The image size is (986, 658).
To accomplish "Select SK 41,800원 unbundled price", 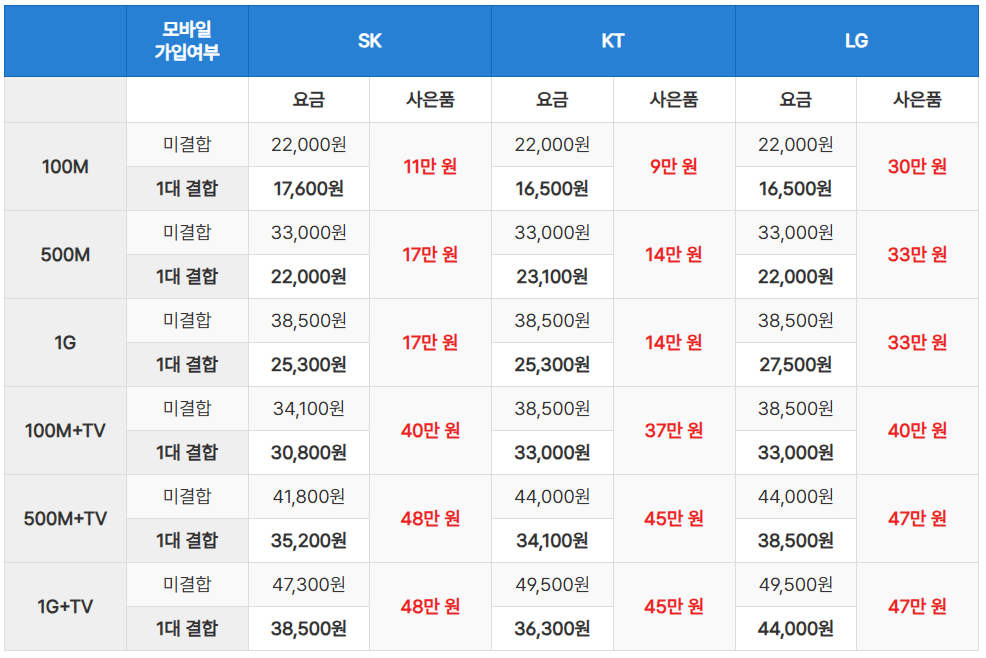I will [x=309, y=497].
